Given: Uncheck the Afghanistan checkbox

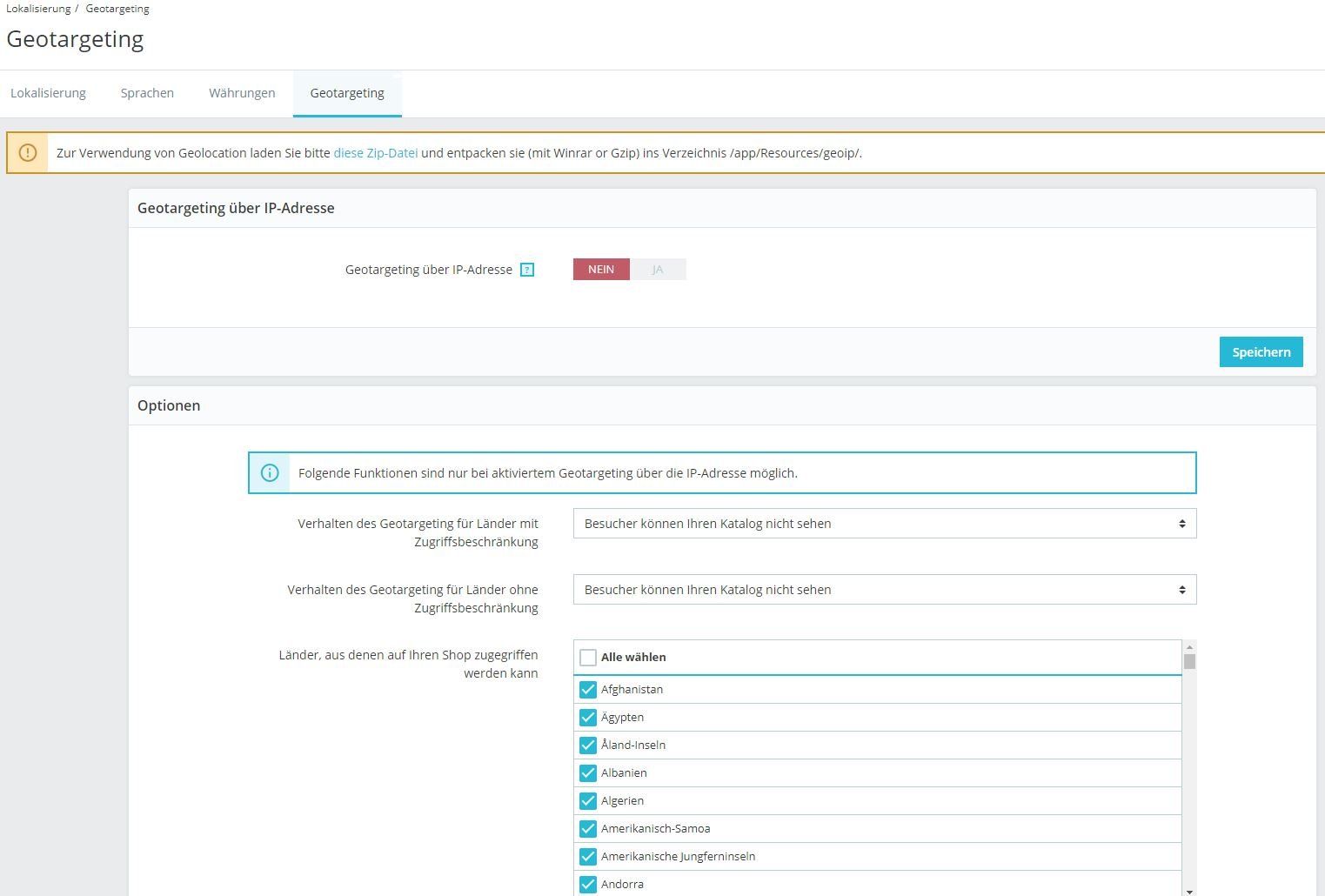Looking at the screenshot, I should [588, 690].
